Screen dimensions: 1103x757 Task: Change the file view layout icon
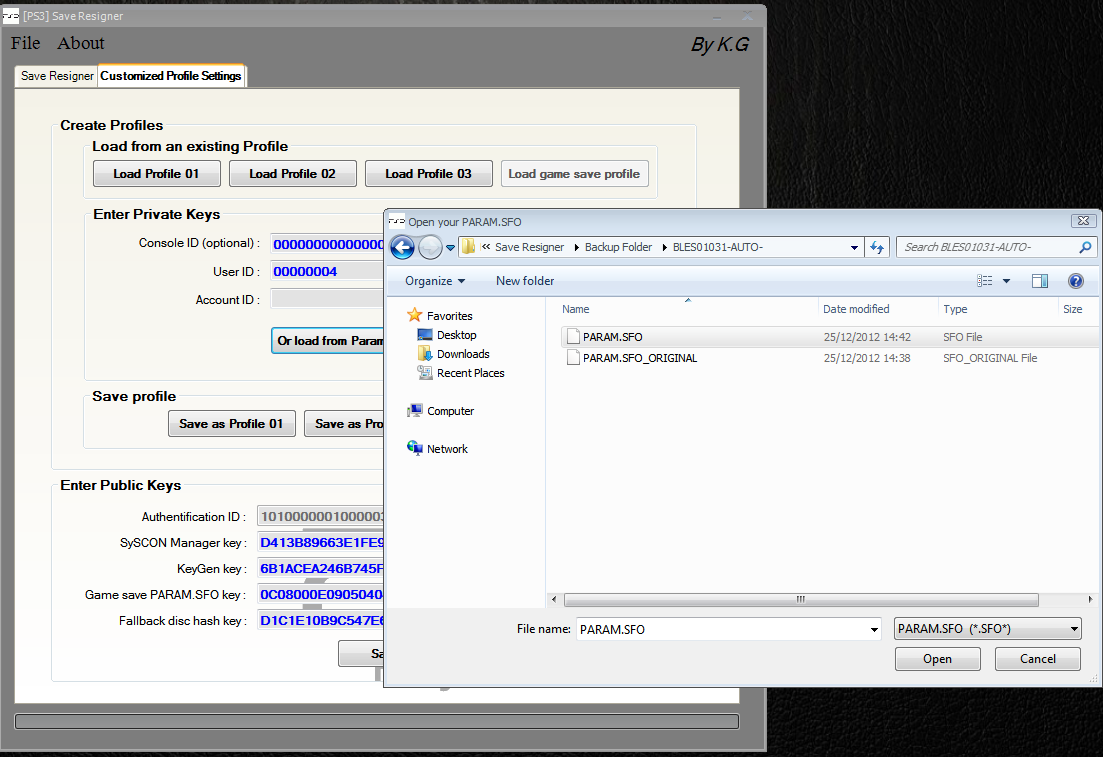tap(985, 281)
